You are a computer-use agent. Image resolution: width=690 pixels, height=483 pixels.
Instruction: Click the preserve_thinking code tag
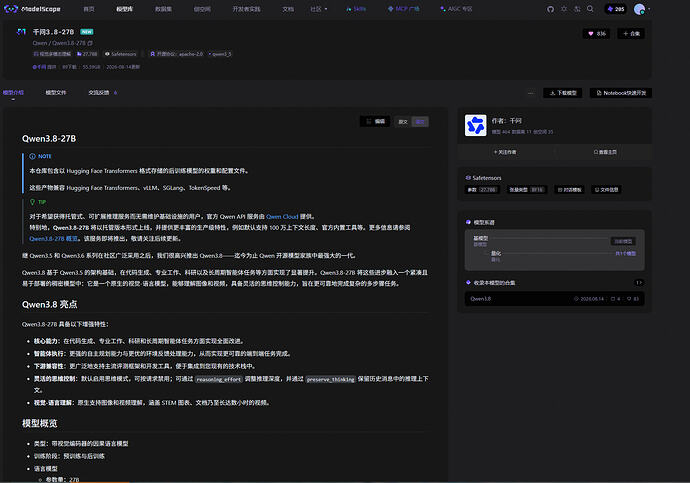coord(330,379)
